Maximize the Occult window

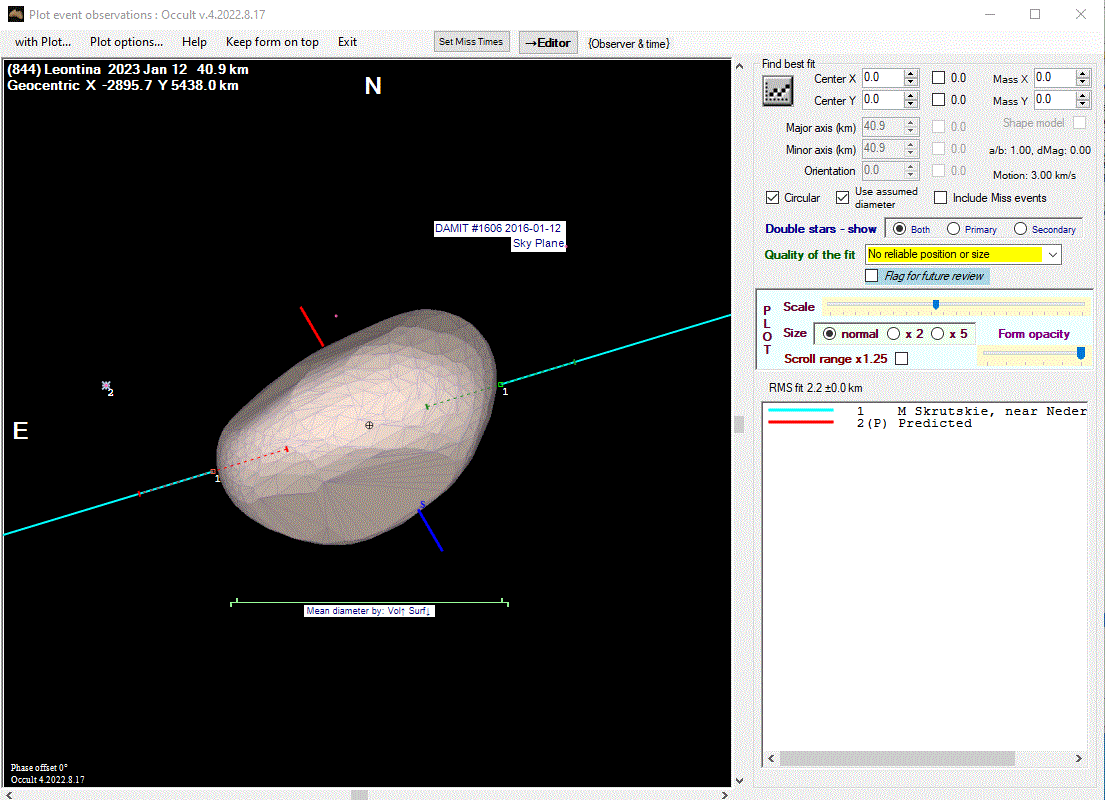pos(1035,14)
